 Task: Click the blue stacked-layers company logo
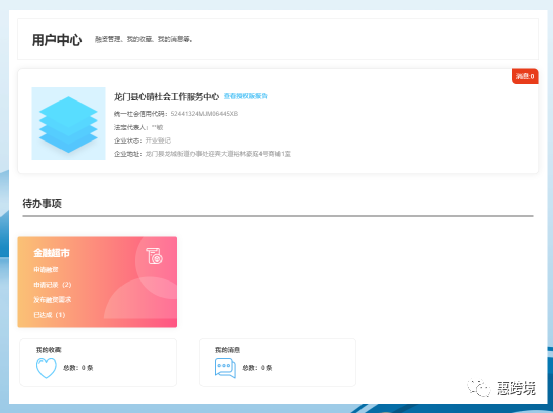(x=68, y=123)
